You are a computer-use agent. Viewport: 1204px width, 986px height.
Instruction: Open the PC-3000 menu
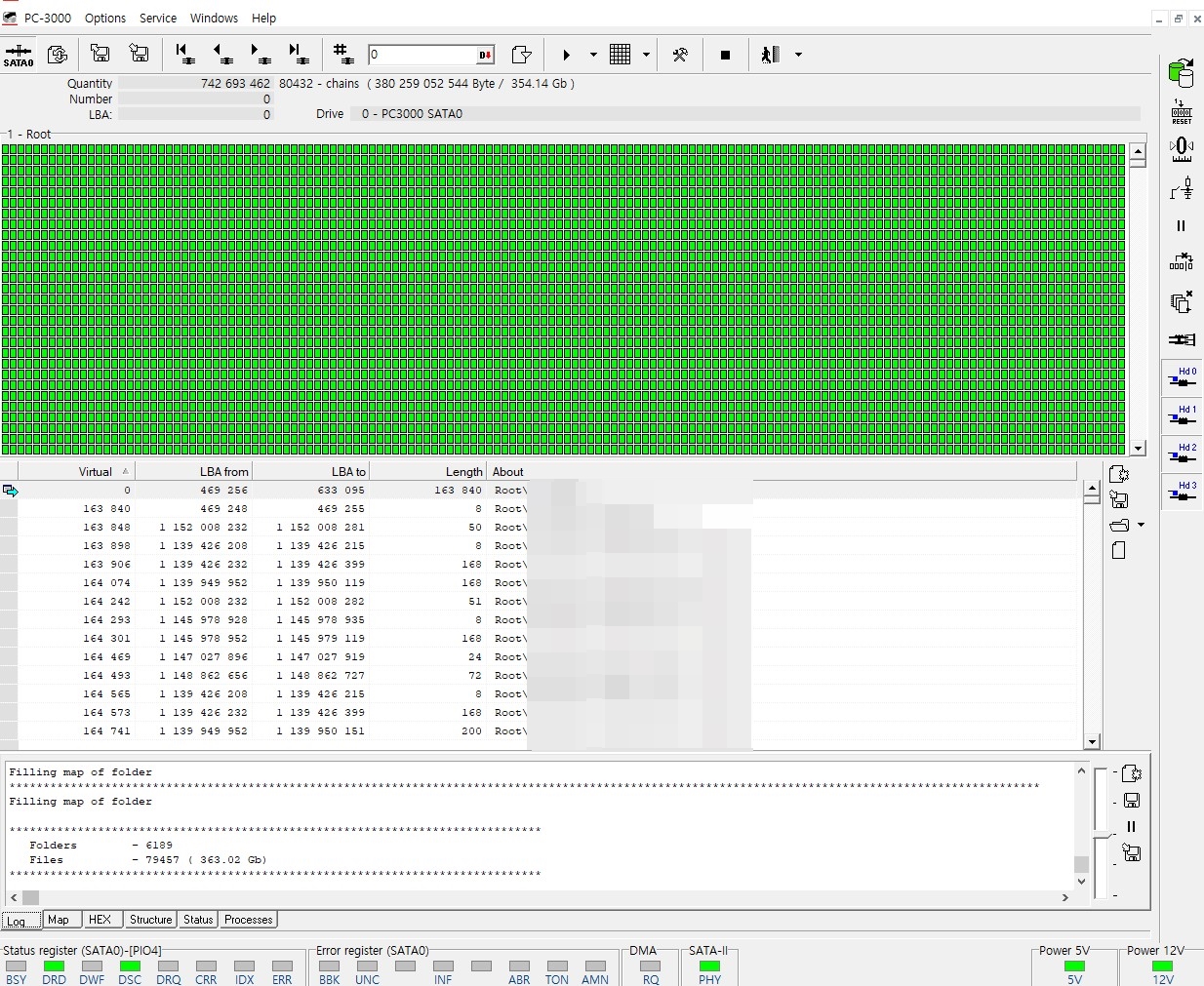tap(47, 18)
